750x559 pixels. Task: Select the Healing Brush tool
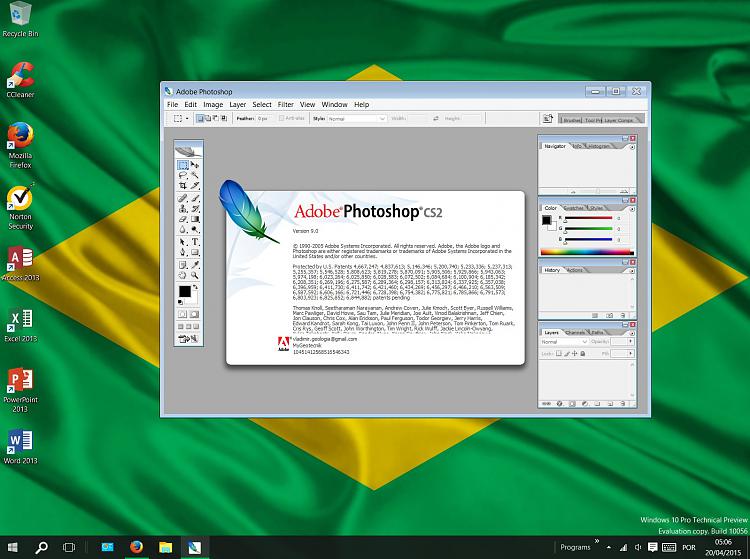coord(182,198)
